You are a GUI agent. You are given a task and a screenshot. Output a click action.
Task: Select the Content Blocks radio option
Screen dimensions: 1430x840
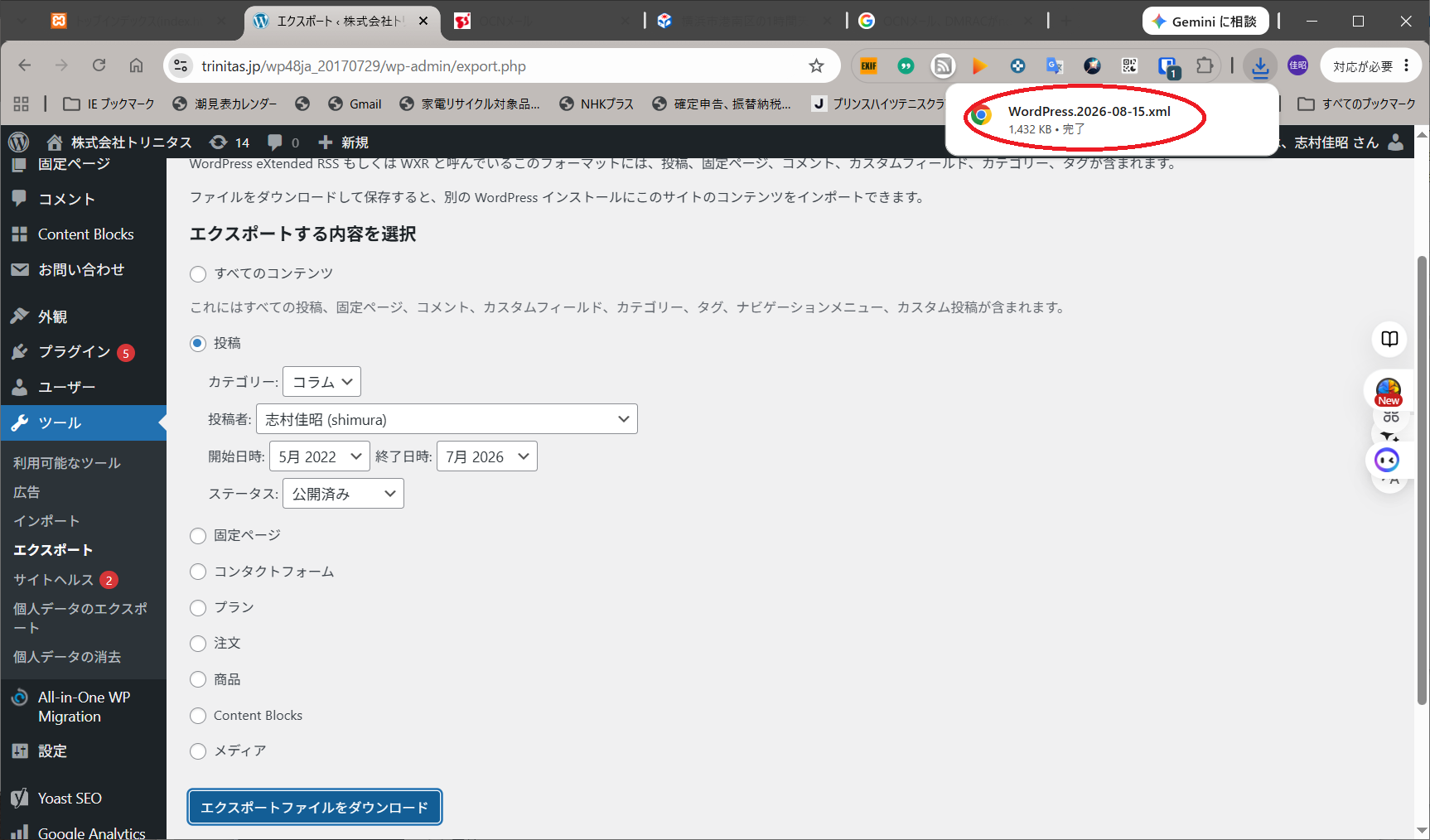(x=198, y=716)
